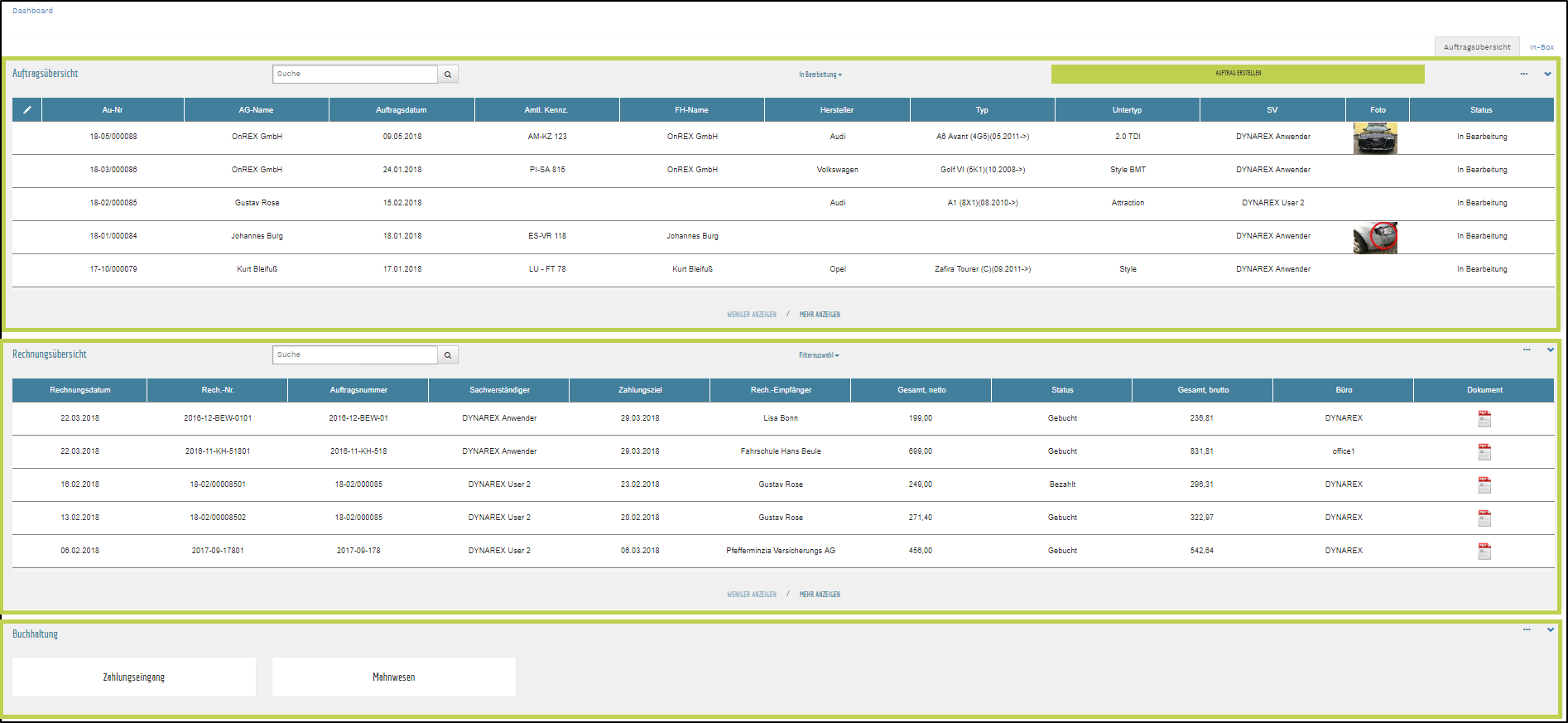Image resolution: width=1568 pixels, height=723 pixels.
Task: Open the In Bearbeitung filter dropdown
Action: [820, 75]
